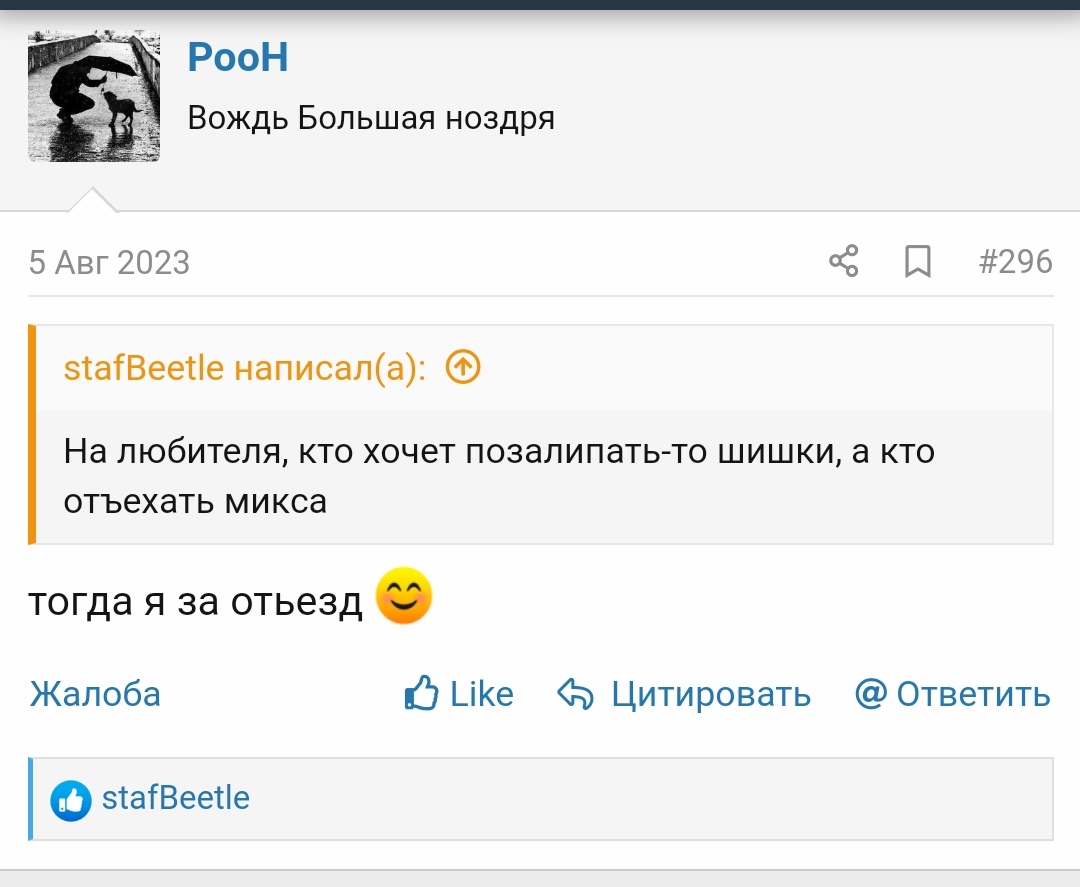Open the stafBeetle написал(а) quote header
The image size is (1080, 887).
click(245, 368)
